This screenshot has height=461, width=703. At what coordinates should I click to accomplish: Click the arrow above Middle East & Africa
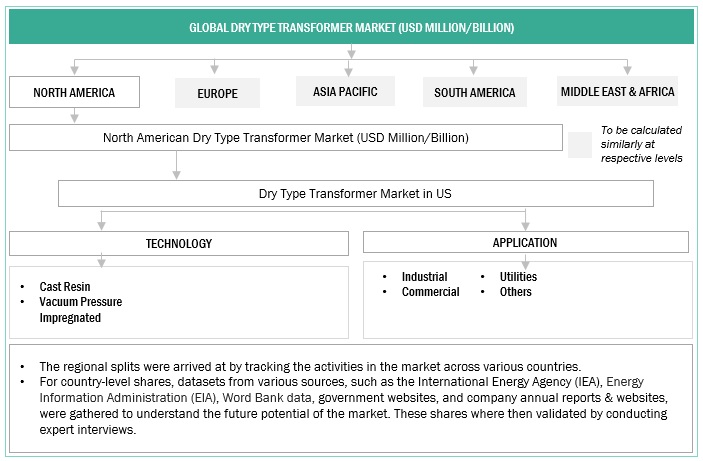coord(626,67)
